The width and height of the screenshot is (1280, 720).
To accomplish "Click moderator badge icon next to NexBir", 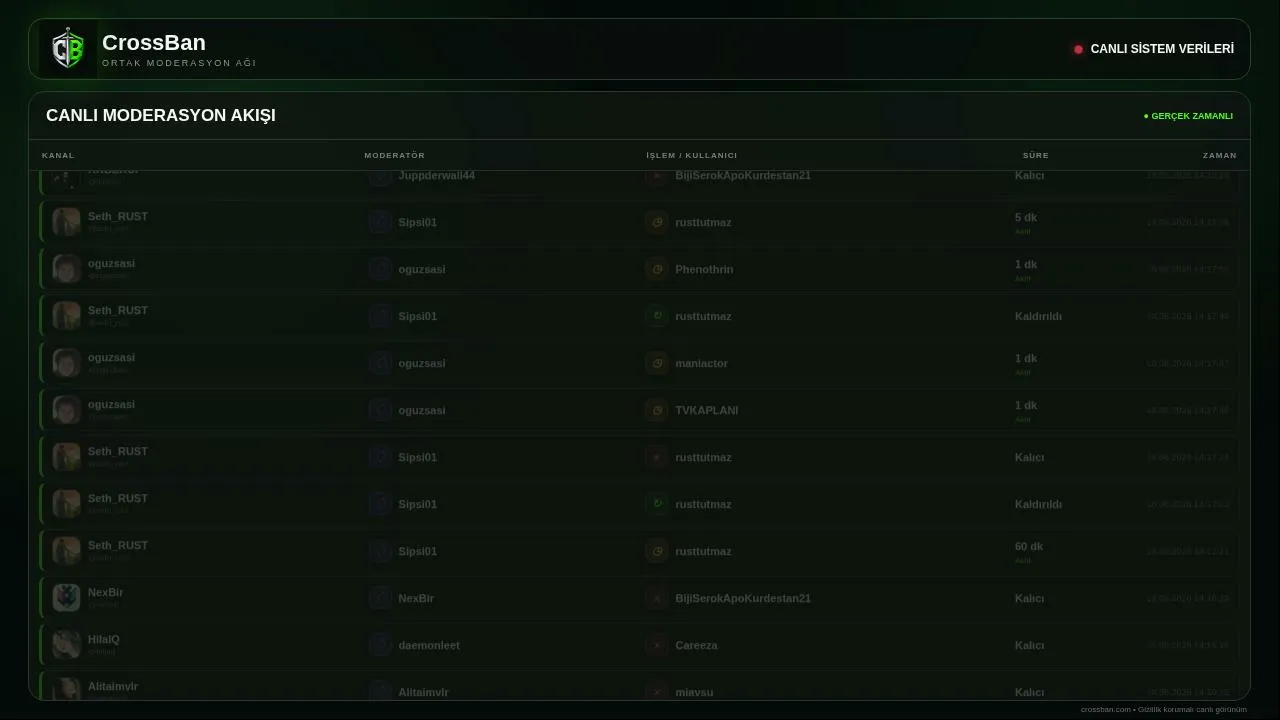I will click(380, 598).
